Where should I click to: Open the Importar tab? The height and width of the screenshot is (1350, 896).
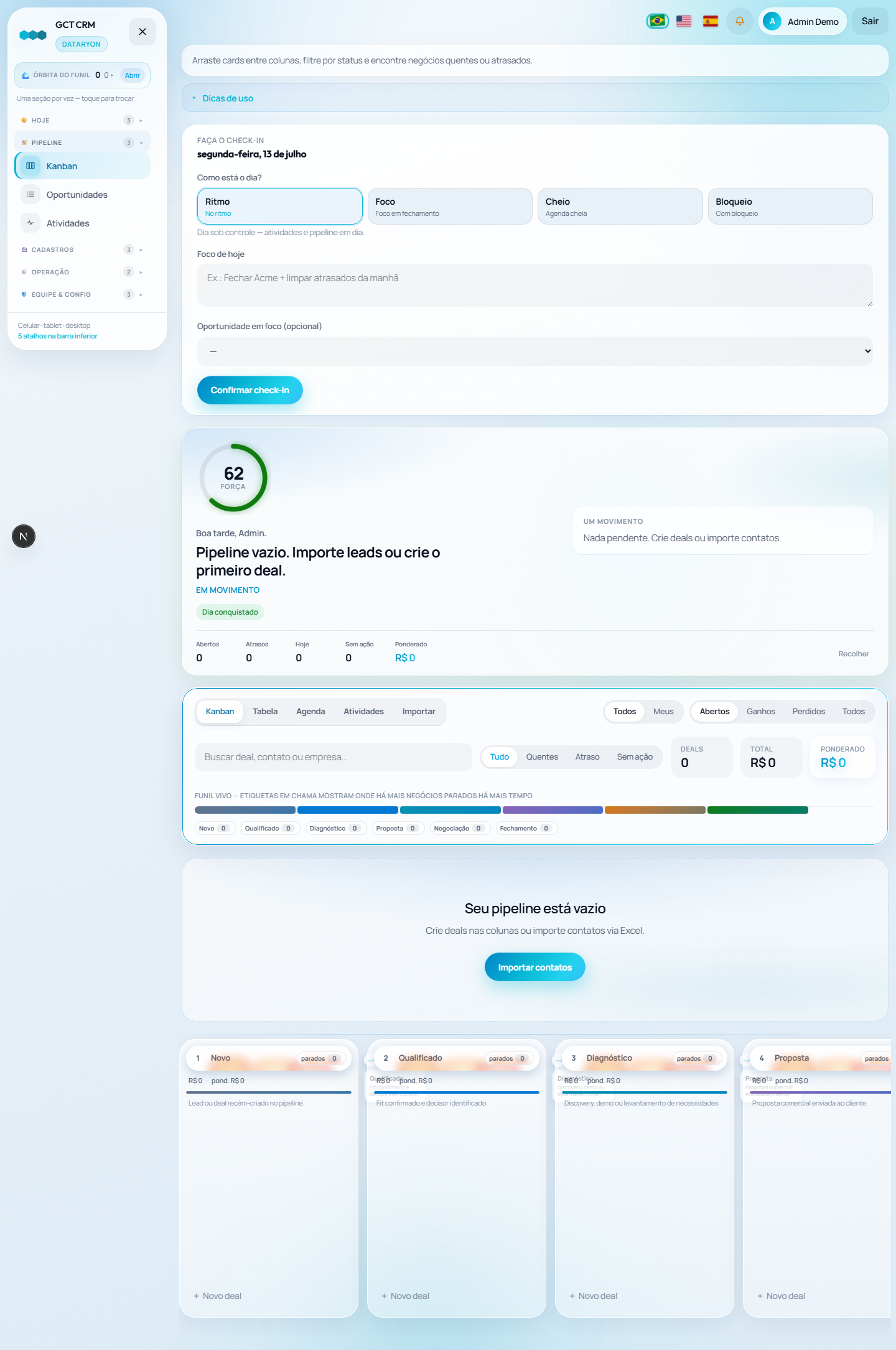tap(419, 712)
